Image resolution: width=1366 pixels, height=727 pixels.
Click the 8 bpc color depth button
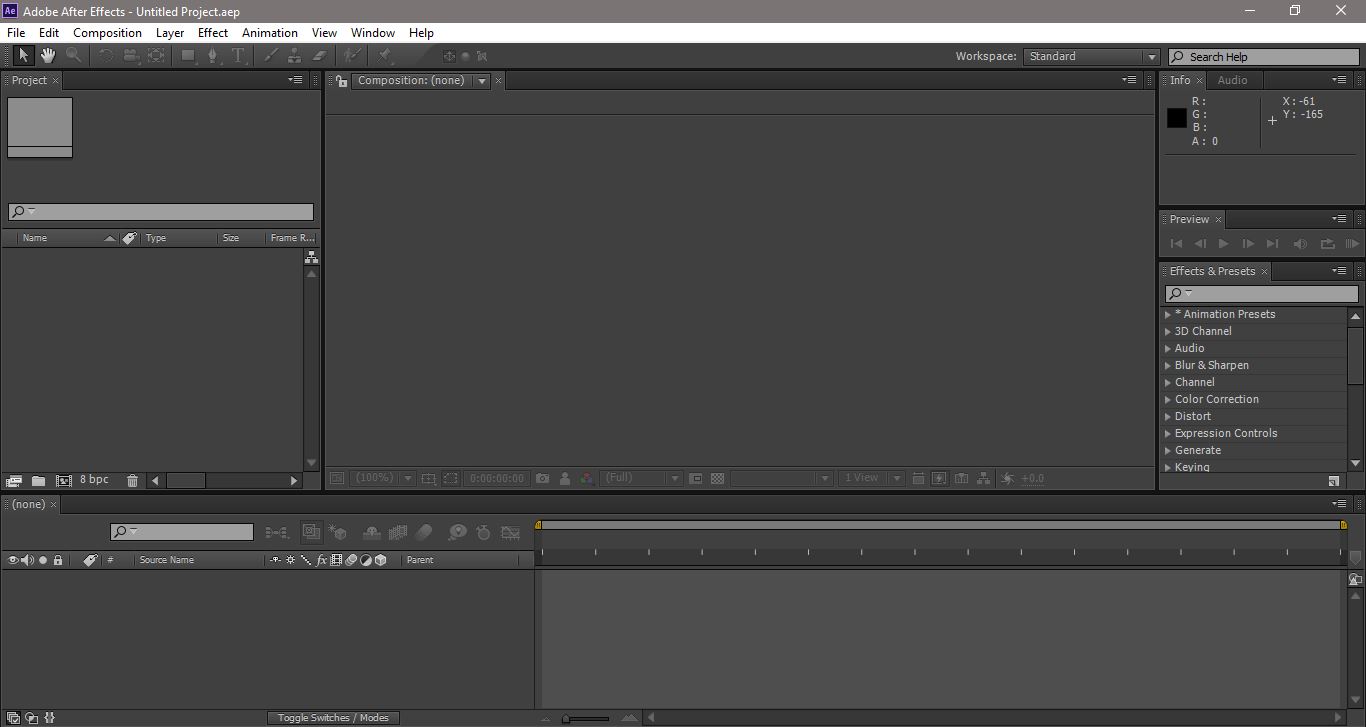point(94,480)
